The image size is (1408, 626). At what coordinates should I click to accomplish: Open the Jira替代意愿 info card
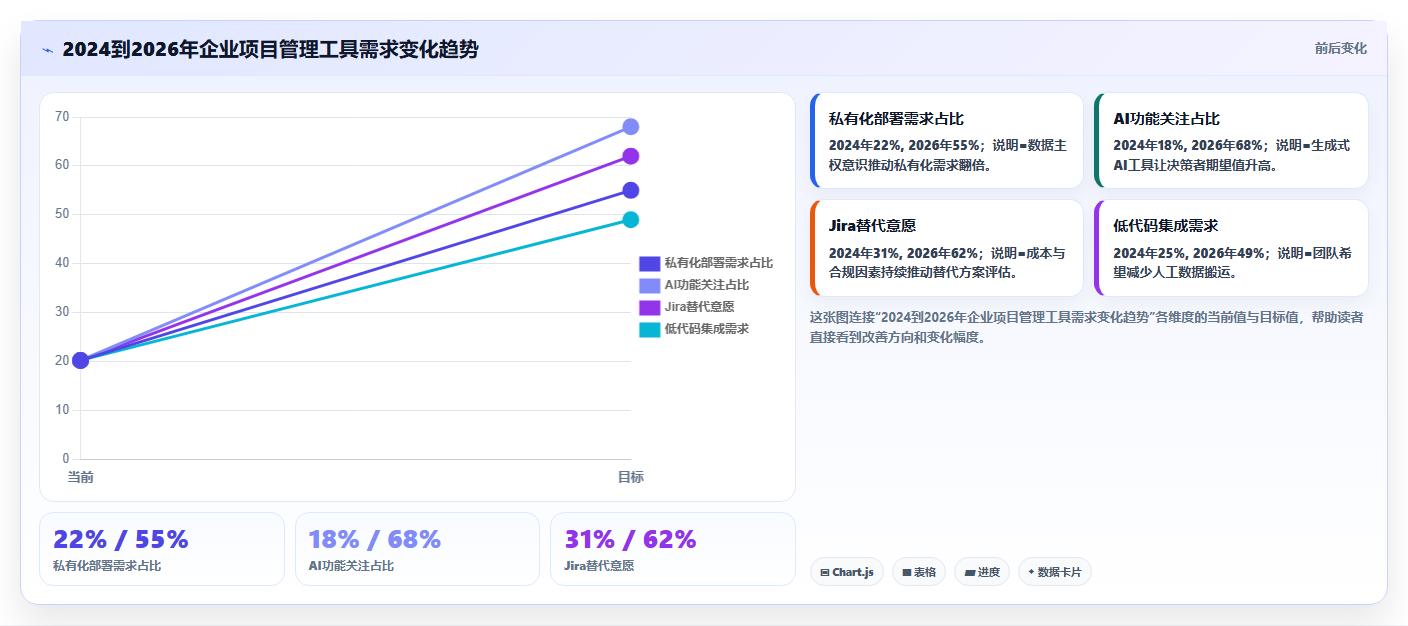tap(946, 248)
